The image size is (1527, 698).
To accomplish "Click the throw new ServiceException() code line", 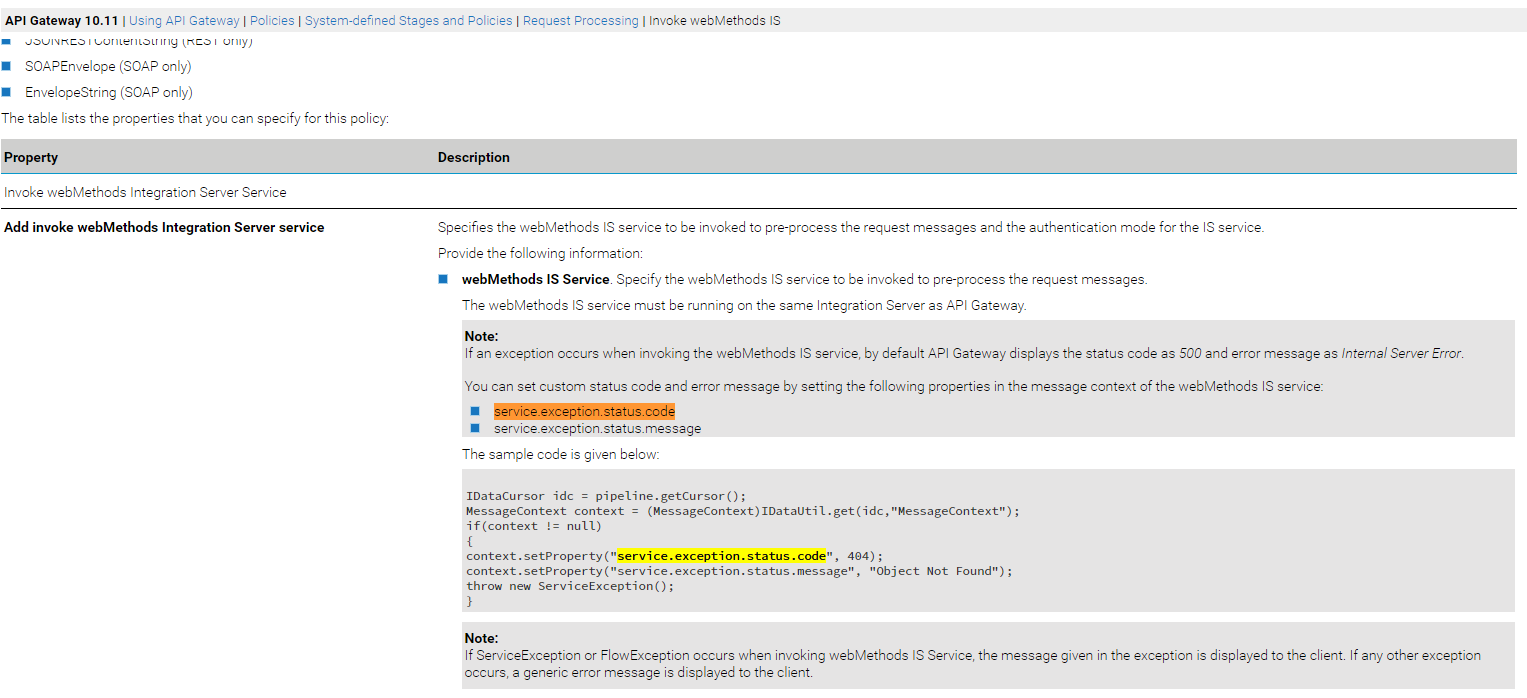I will (x=570, y=586).
